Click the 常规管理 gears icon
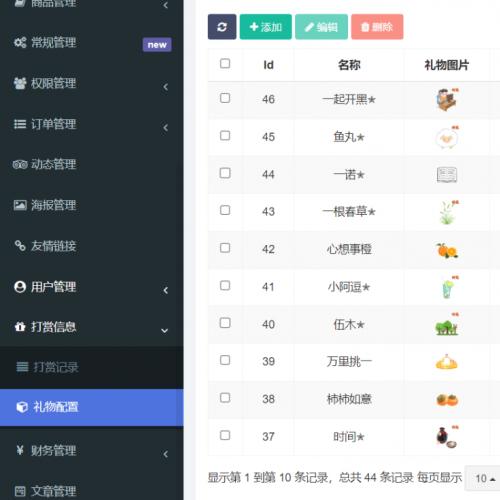 coord(20,43)
